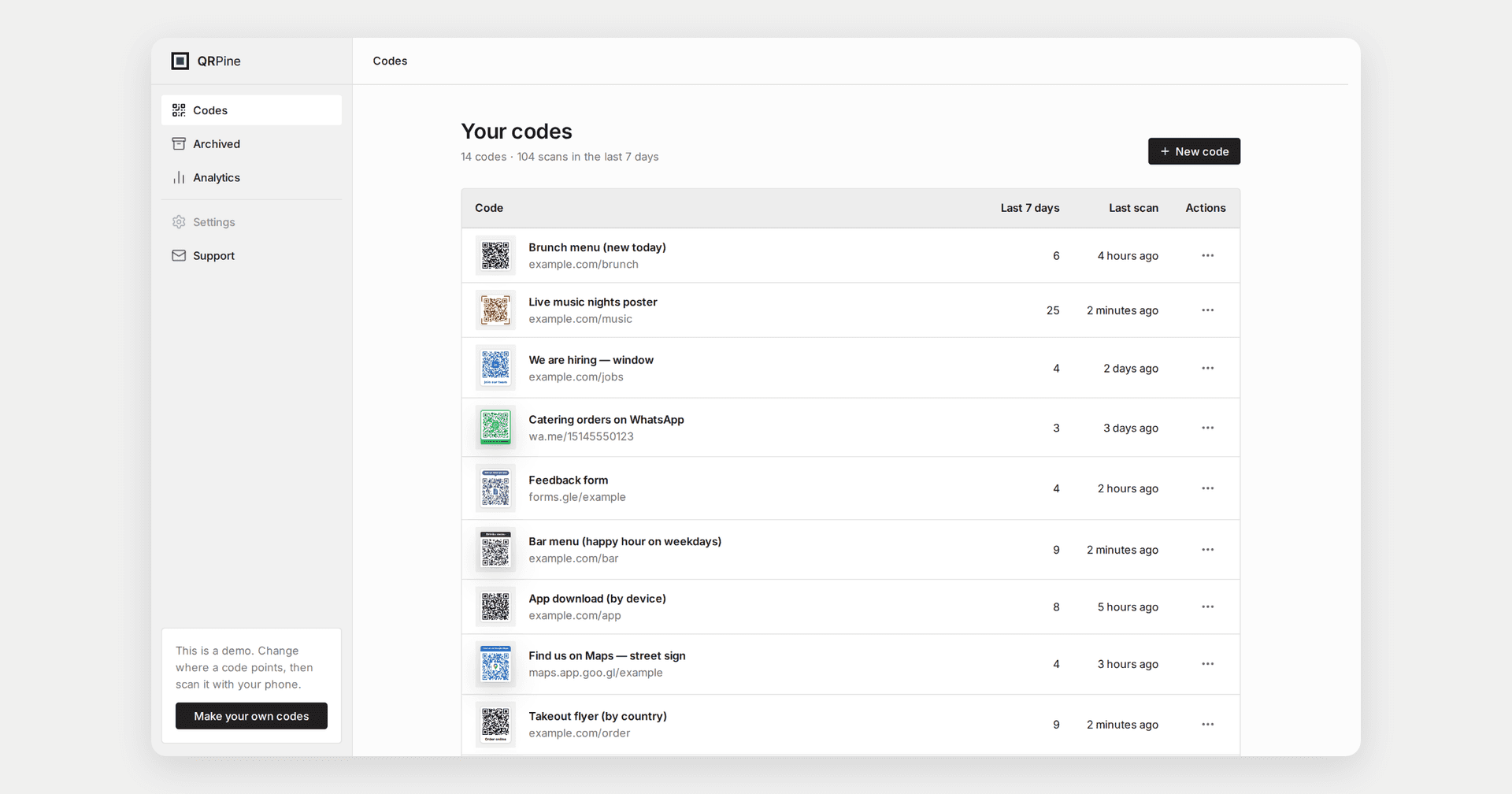Open actions menu for Catering orders on WhatsApp
Image resolution: width=1512 pixels, height=794 pixels.
tap(1208, 428)
